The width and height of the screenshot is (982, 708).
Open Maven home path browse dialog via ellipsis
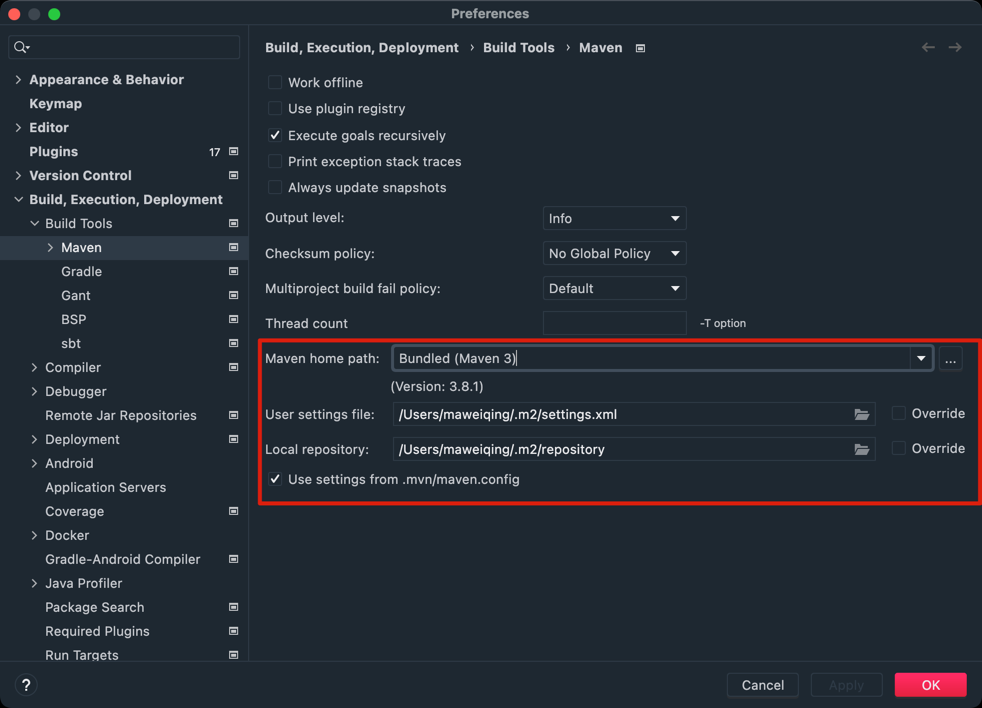pyautogui.click(x=949, y=359)
